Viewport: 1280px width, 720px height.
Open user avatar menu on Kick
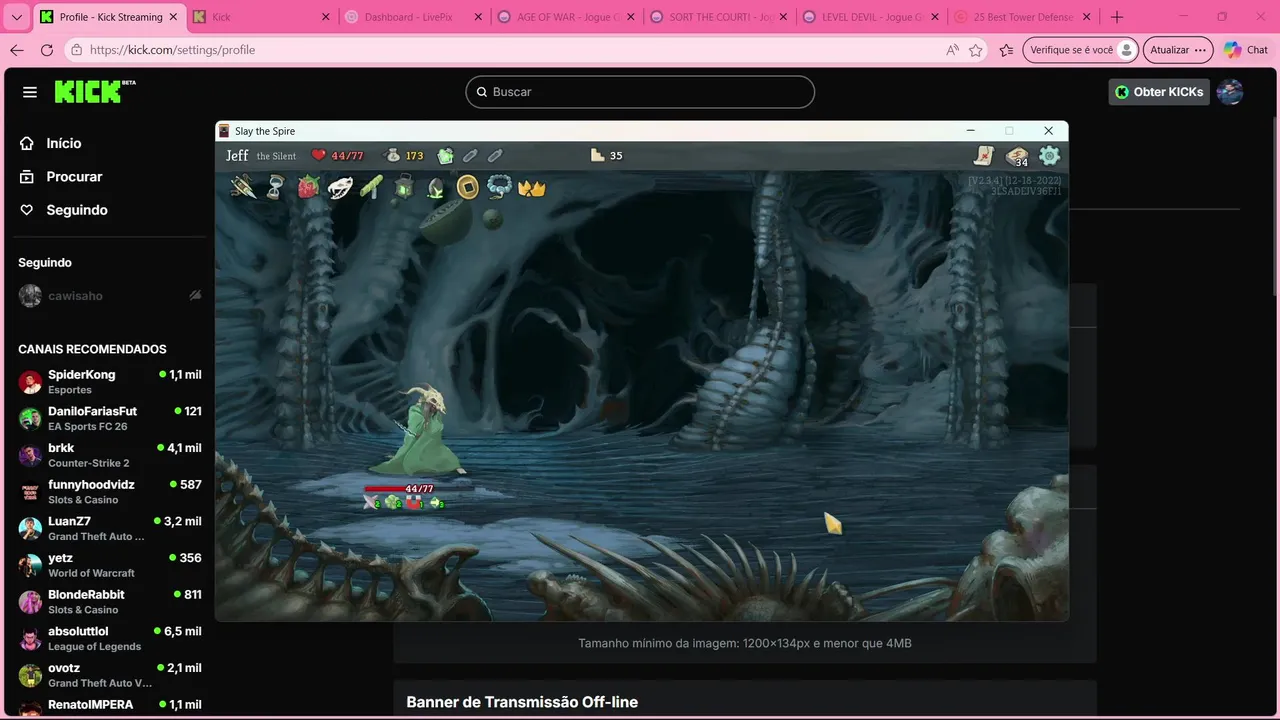(x=1230, y=92)
